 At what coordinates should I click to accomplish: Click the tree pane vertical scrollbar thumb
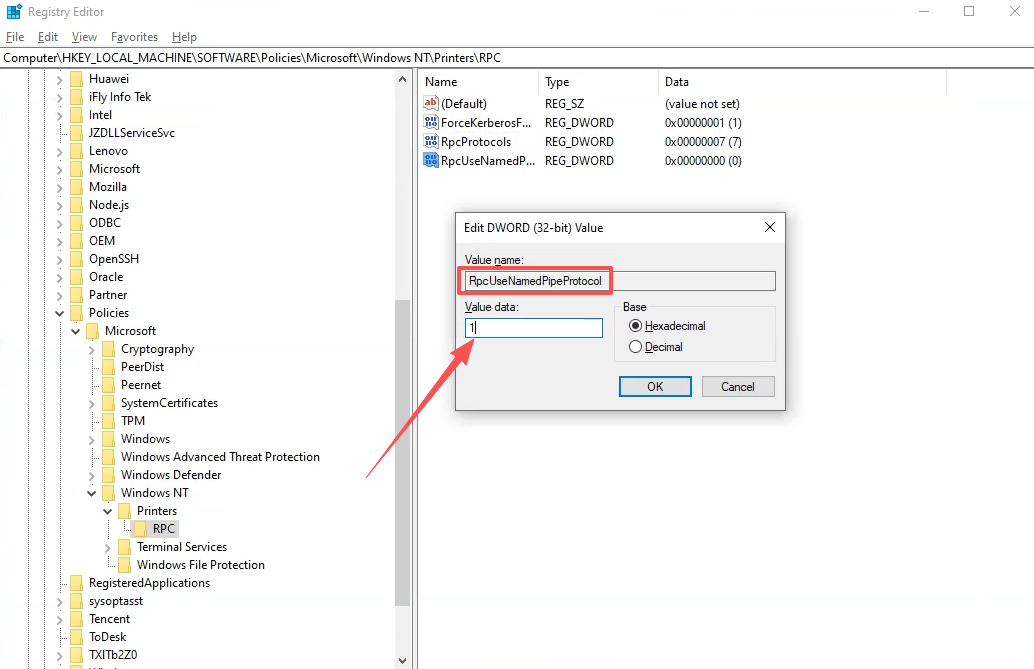[402, 453]
